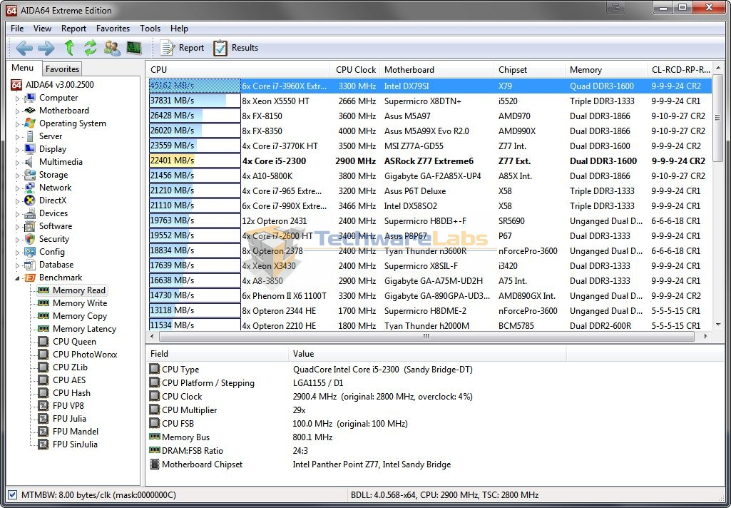731x508 pixels.
Task: Select the 8x Xeon X5550 HT result row
Action: coord(430,101)
